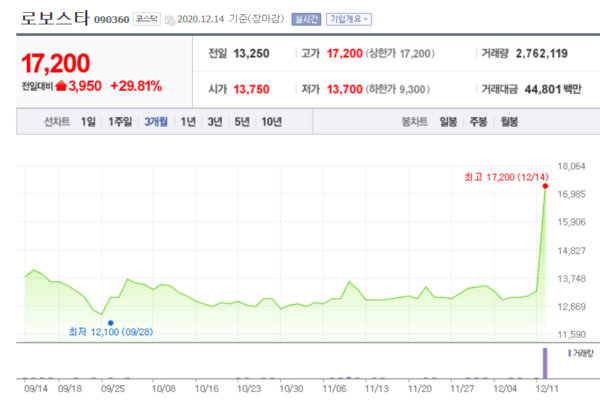Click the stock name 로보스타
The width and height of the screenshot is (600, 405).
click(55, 18)
